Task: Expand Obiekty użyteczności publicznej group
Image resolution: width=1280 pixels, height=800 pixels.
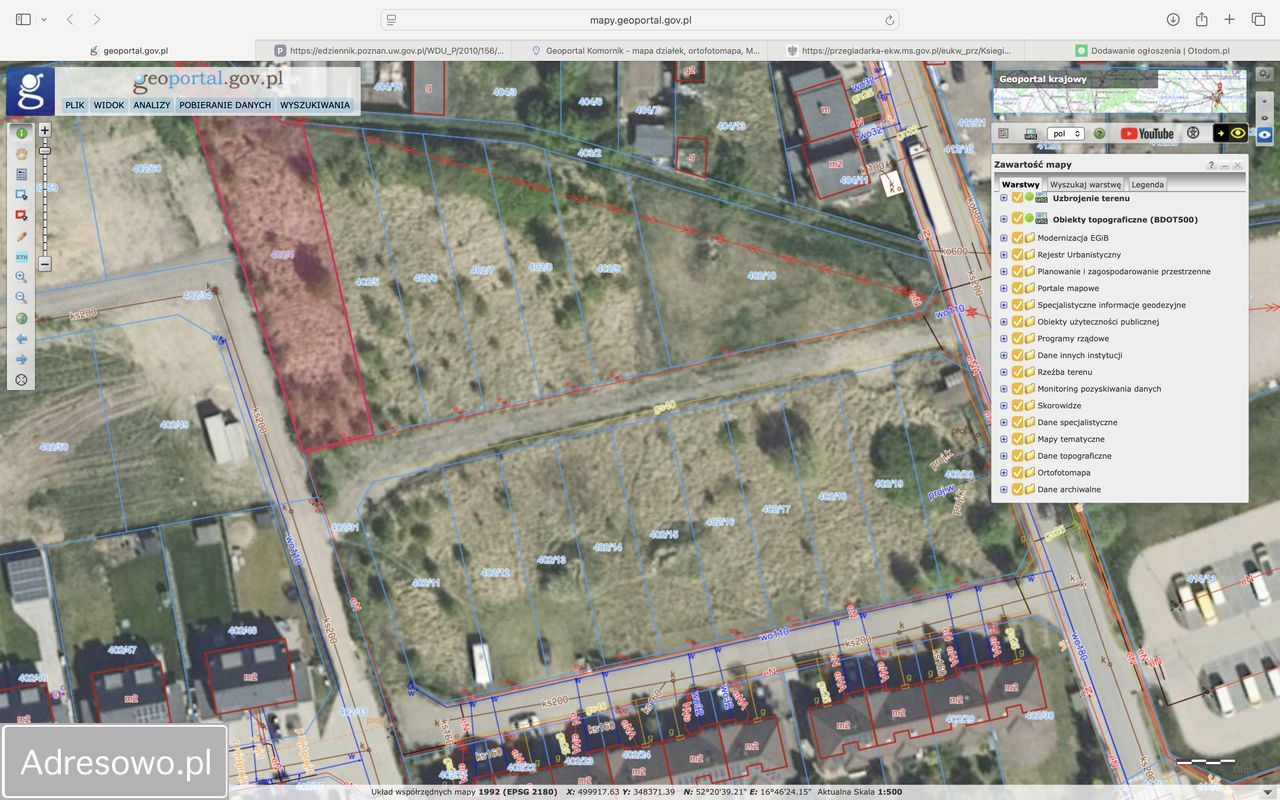Action: (1003, 322)
